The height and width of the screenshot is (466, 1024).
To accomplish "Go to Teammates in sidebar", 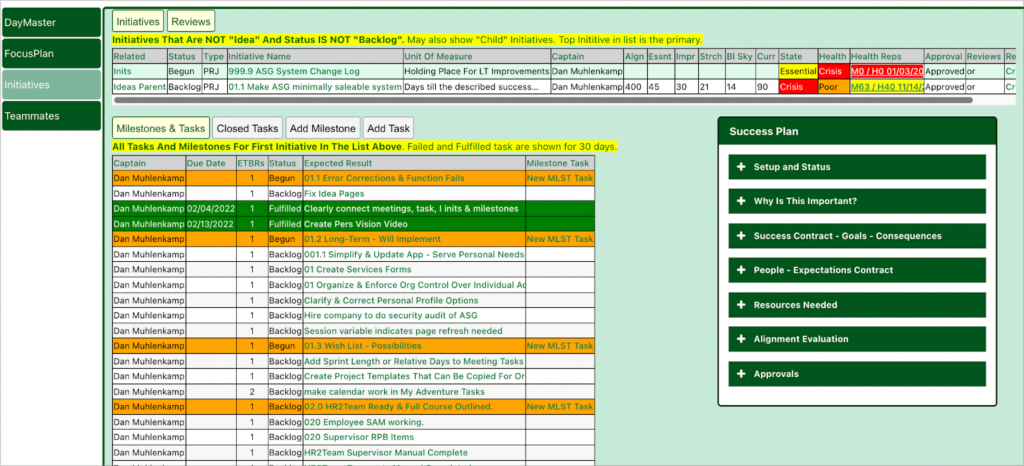I will (x=51, y=116).
